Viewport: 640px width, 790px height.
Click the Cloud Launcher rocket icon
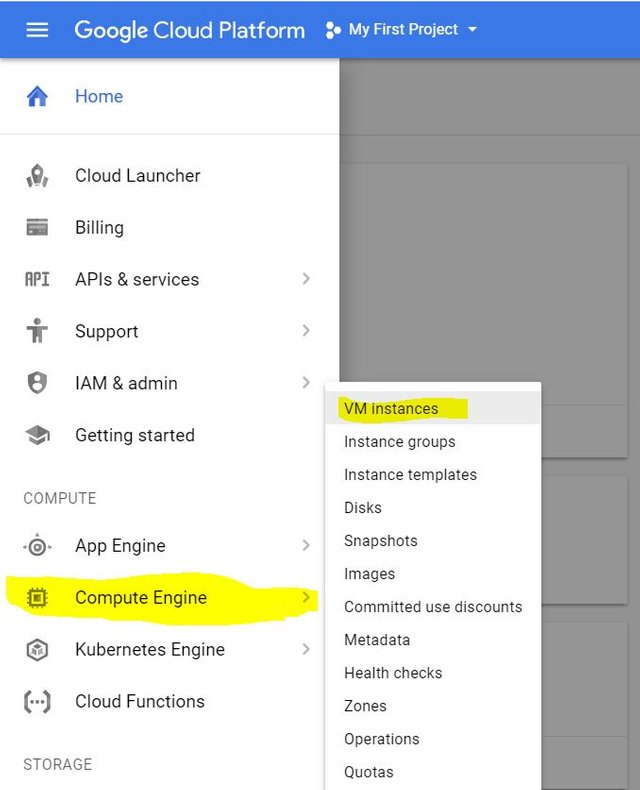[x=37, y=176]
